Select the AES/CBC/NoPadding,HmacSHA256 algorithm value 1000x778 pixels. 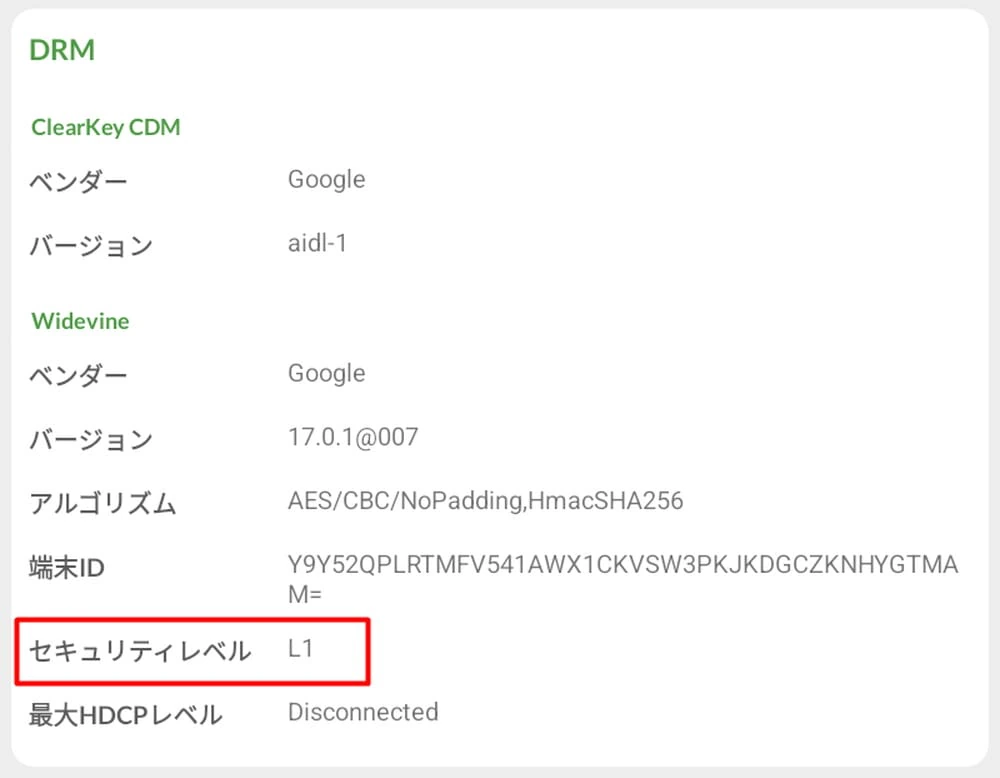click(485, 500)
